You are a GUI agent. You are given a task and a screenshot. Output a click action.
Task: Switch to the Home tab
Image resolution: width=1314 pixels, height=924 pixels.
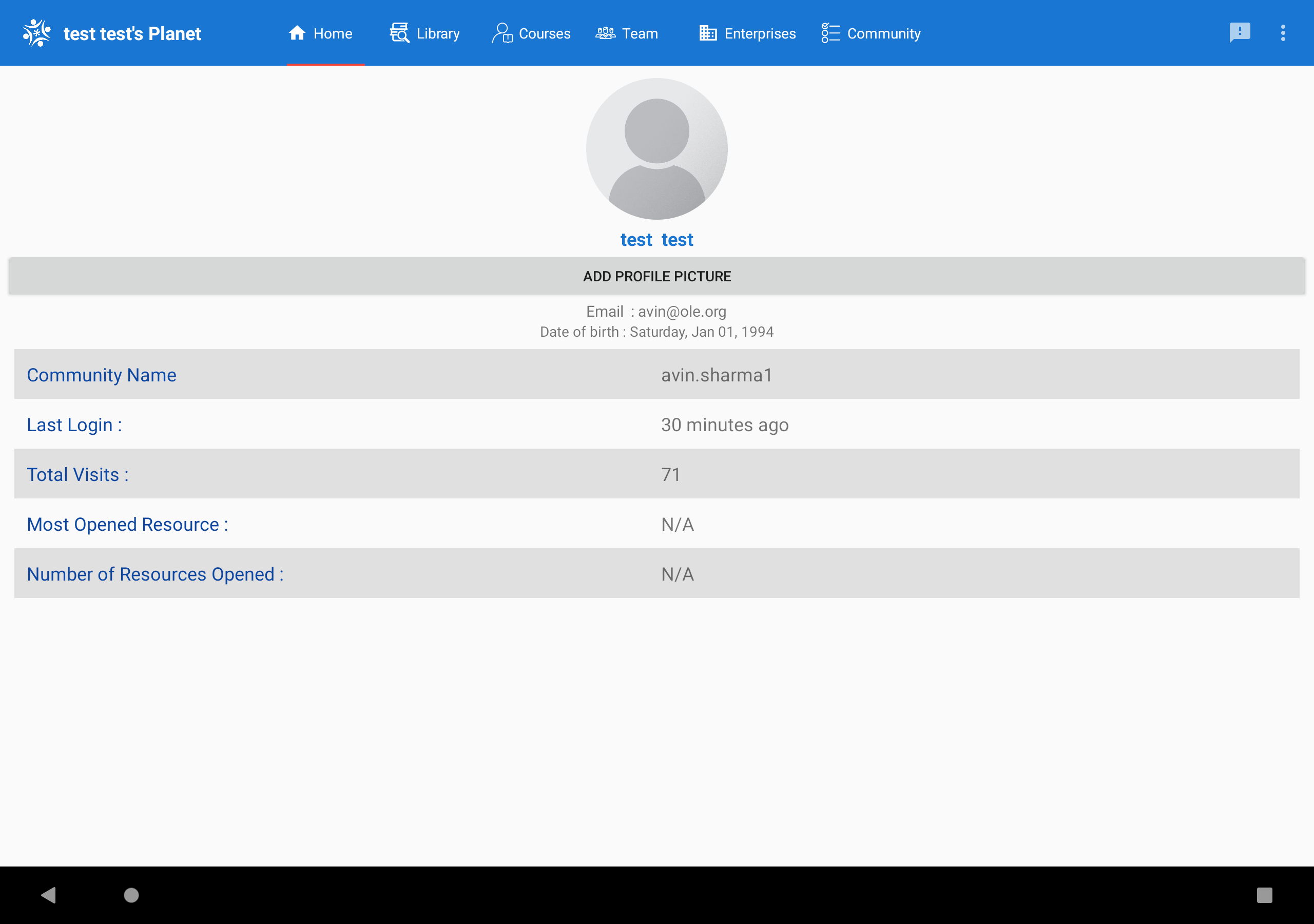(x=325, y=33)
